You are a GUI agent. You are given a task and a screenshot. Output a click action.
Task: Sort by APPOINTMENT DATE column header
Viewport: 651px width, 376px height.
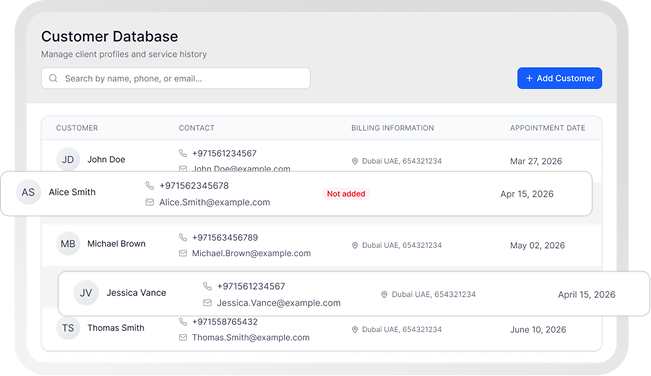click(x=548, y=128)
